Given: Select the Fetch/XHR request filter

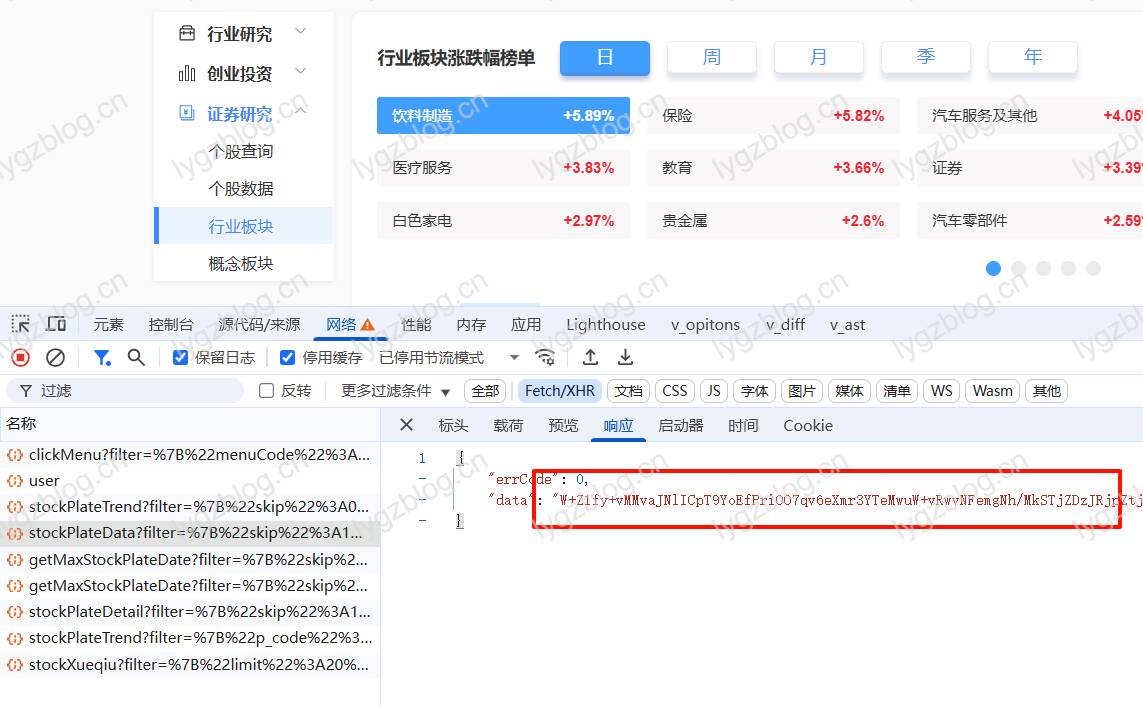Looking at the screenshot, I should tap(559, 391).
